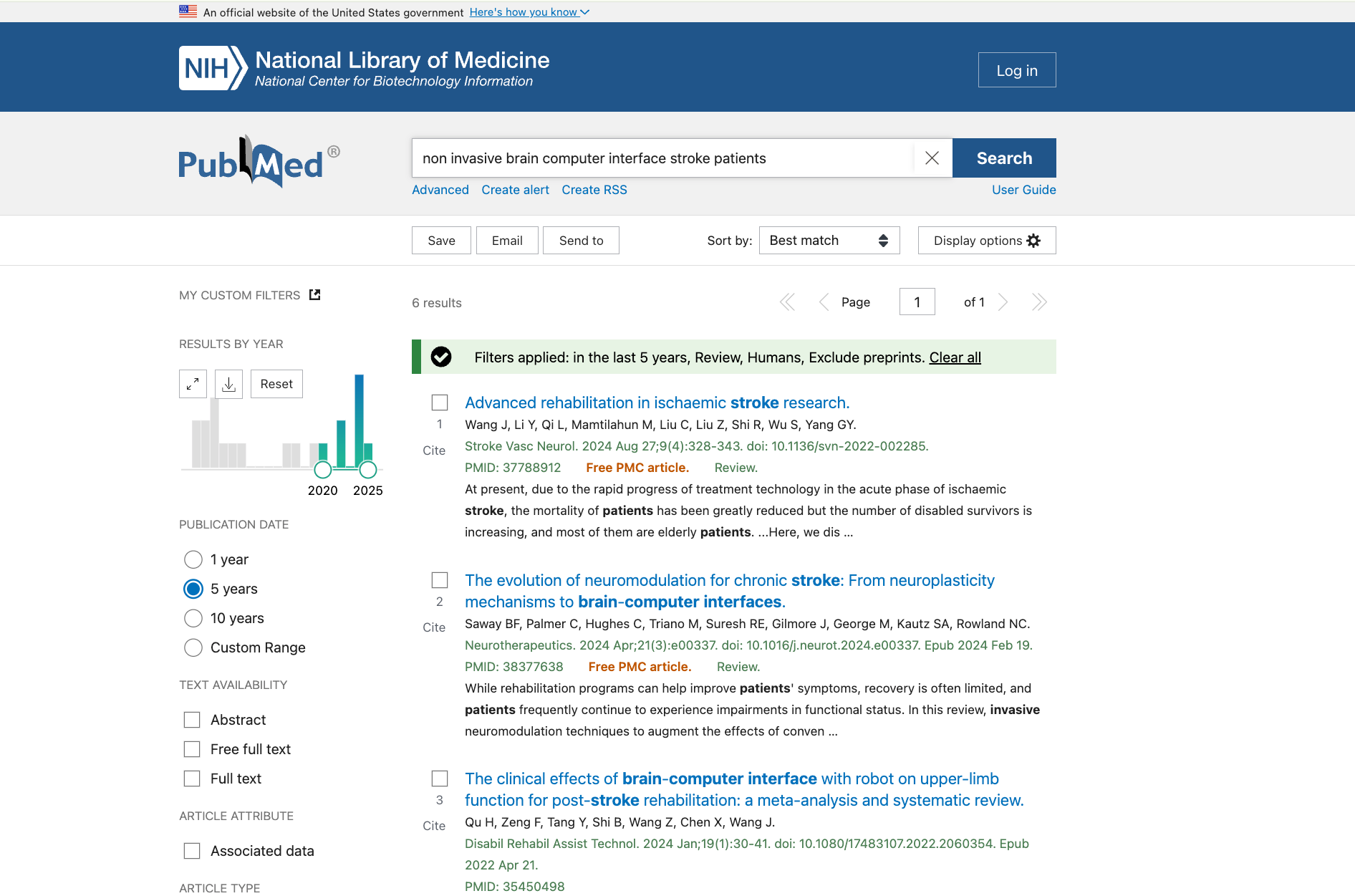1355x896 pixels.
Task: Click the page number input field
Action: pos(917,302)
